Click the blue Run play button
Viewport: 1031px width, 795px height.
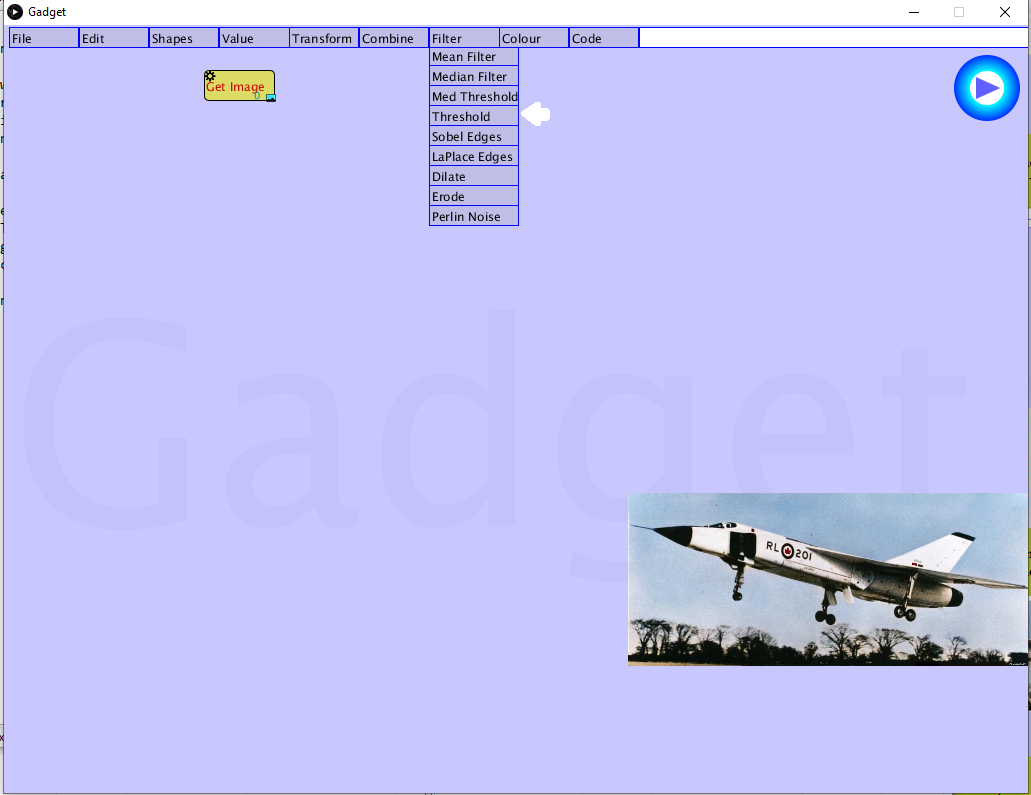tap(986, 88)
